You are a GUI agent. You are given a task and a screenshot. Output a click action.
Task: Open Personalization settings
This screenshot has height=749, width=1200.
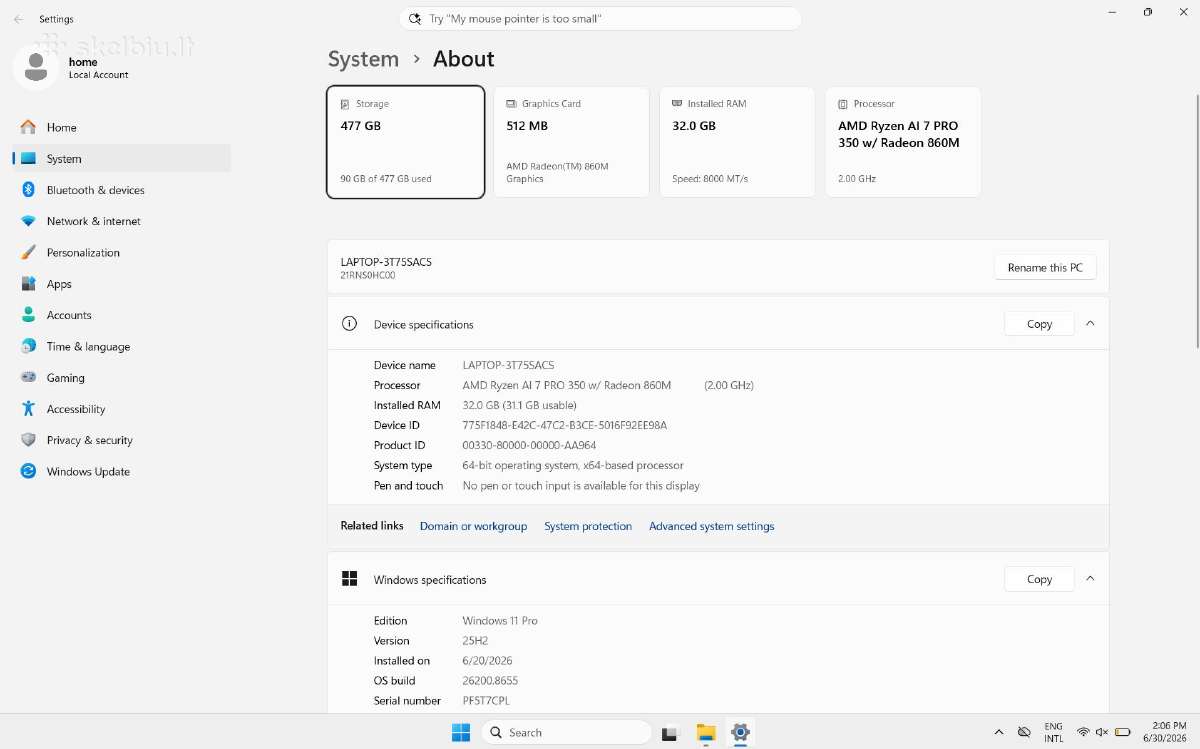click(x=121, y=252)
